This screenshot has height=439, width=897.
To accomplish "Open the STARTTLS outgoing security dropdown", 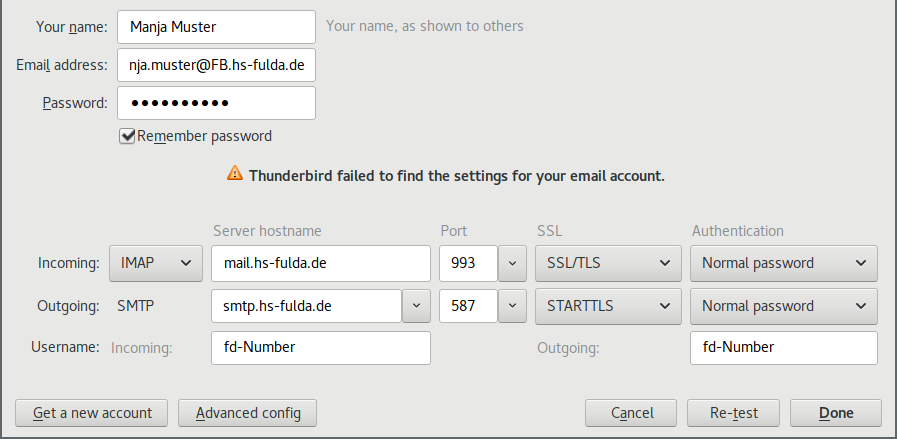I will (x=607, y=306).
